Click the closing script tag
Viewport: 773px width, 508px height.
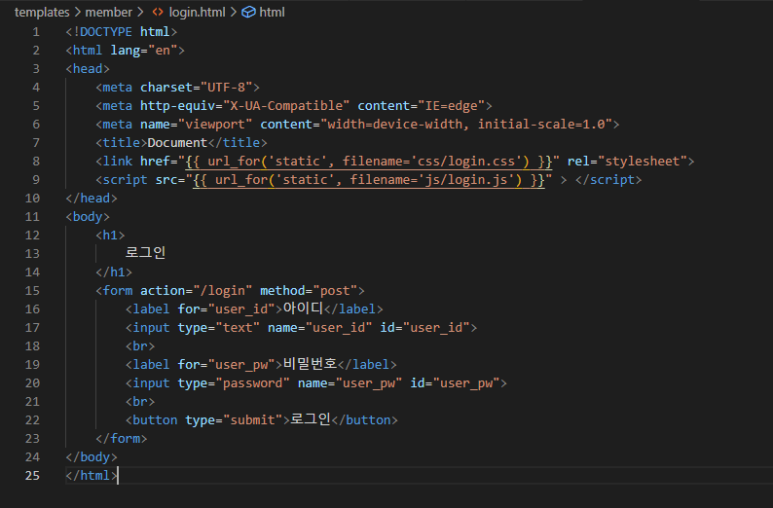pos(608,180)
